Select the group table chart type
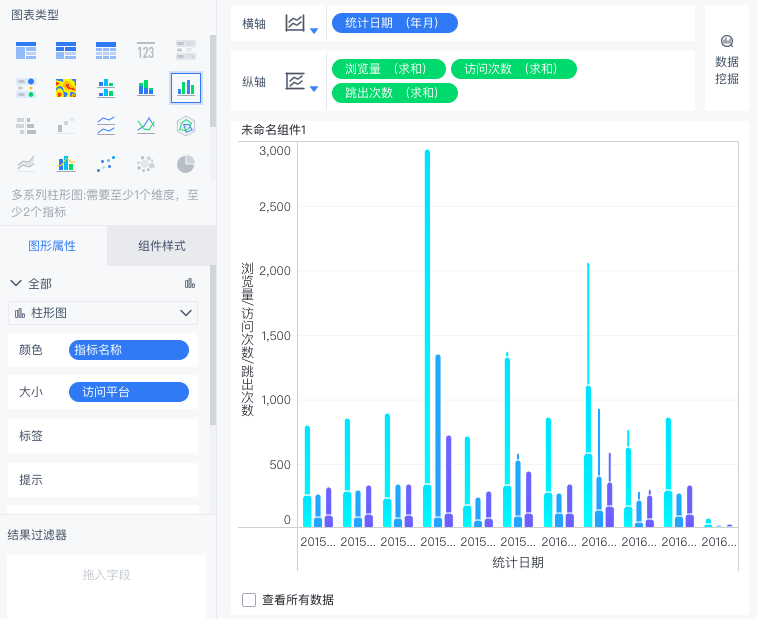Screen dimensions: 758x619 point(26,50)
